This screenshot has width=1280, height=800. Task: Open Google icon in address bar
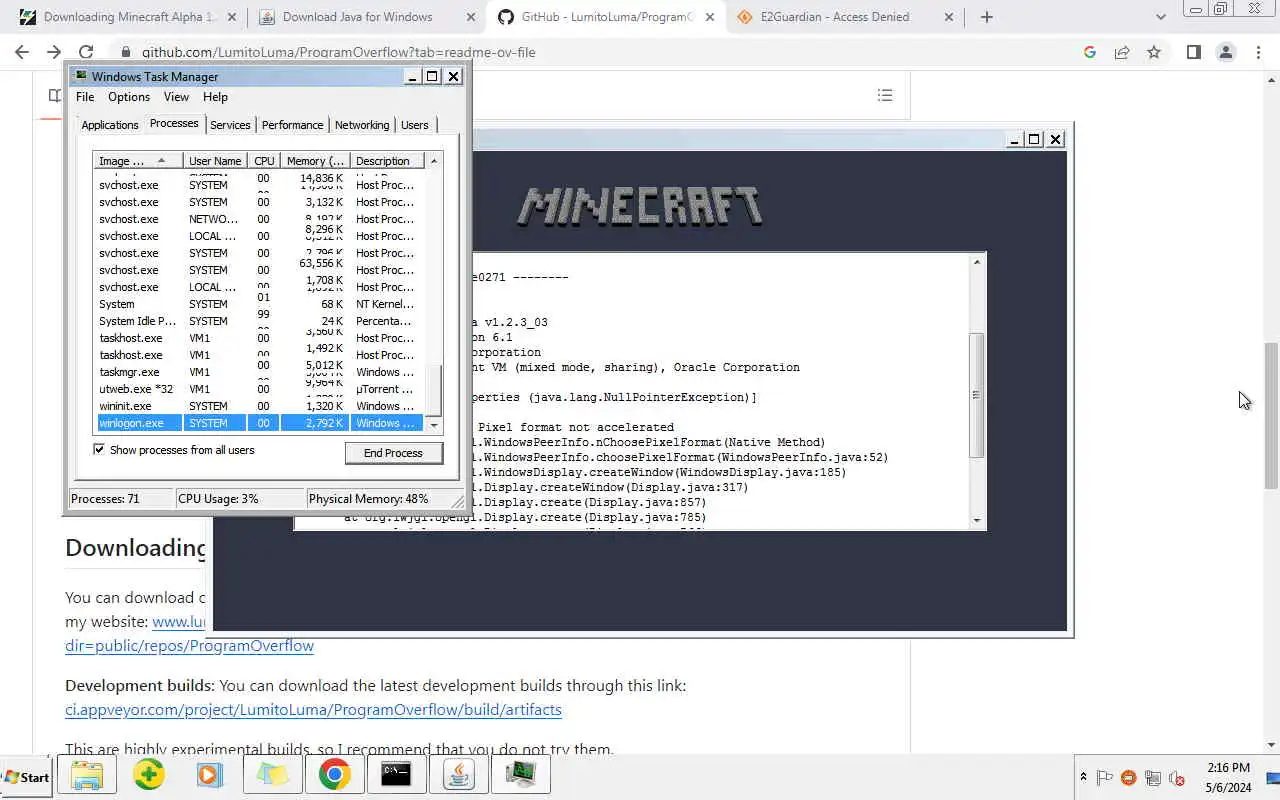1090,52
